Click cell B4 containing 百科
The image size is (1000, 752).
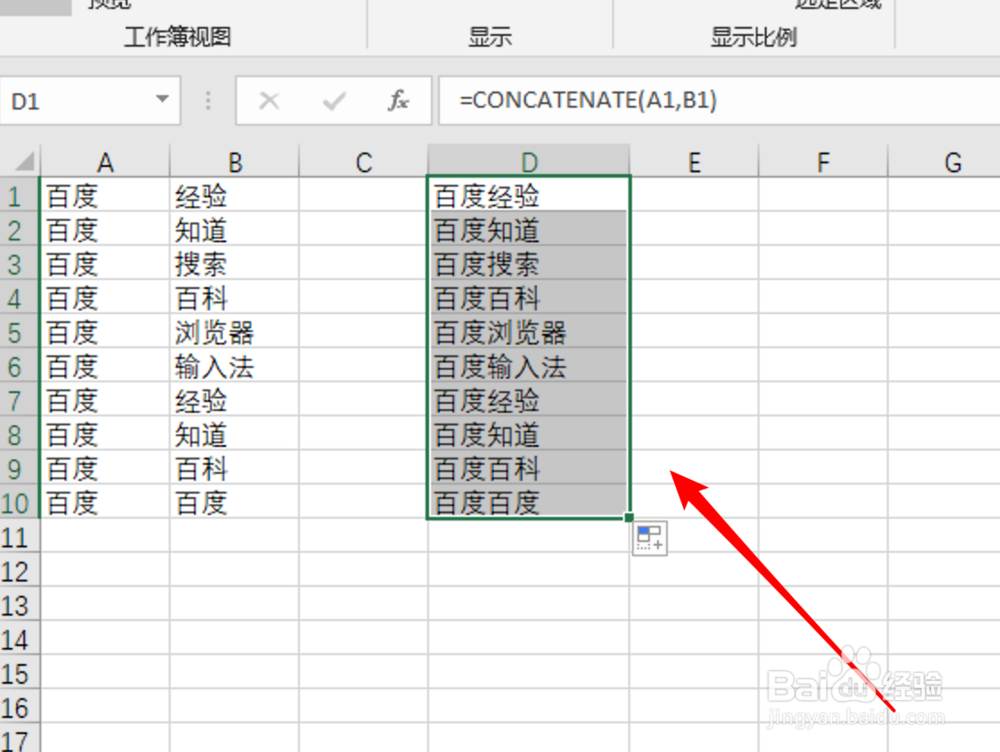235,299
